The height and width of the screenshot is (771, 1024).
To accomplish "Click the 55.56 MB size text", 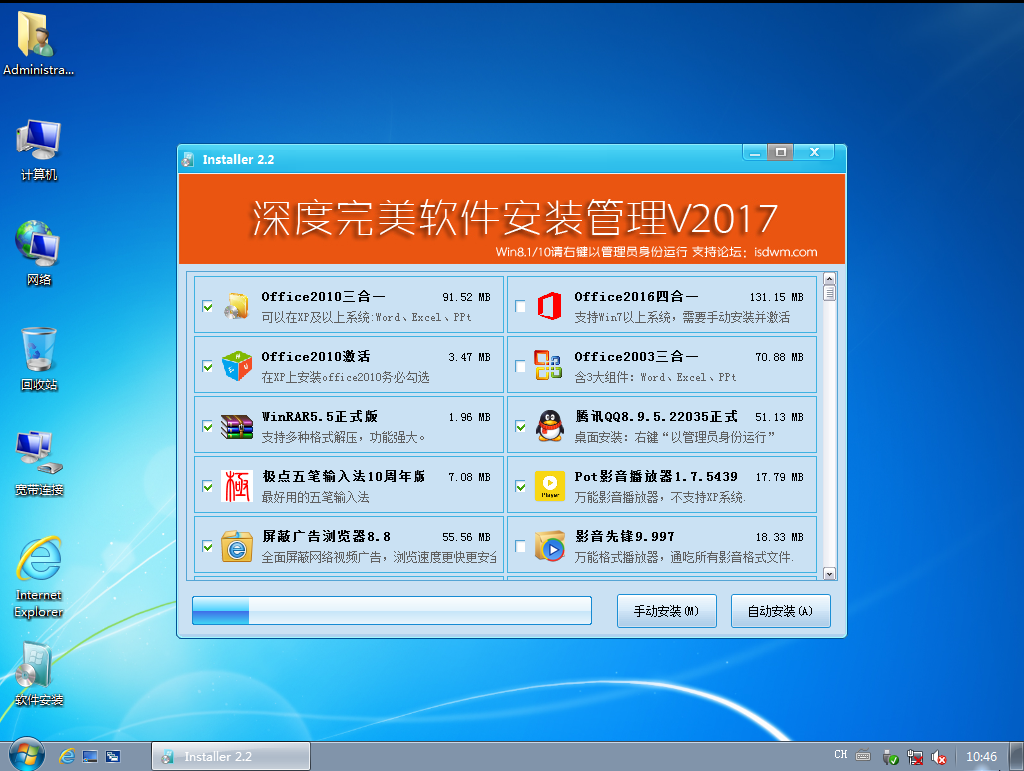I will pyautogui.click(x=466, y=537).
